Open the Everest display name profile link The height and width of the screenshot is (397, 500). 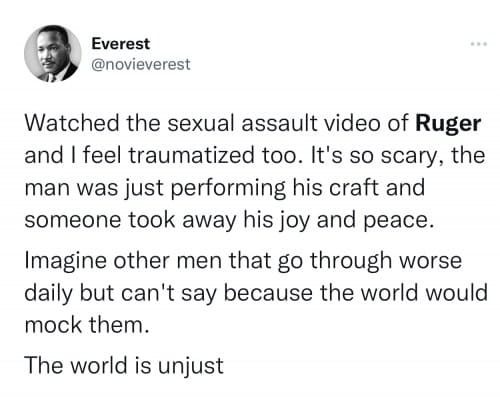click(121, 44)
